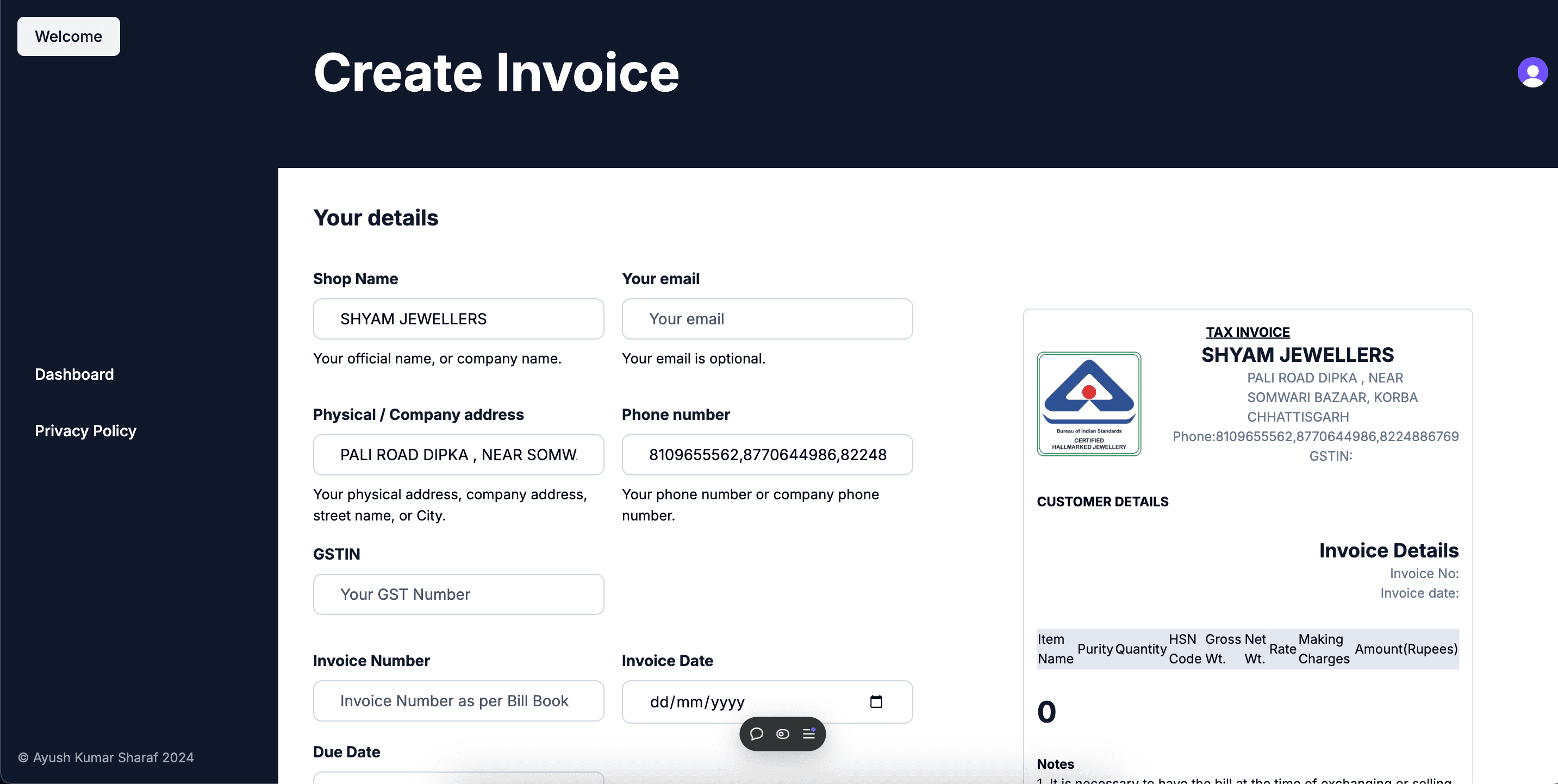Click the Create Invoice heading
The height and width of the screenshot is (784, 1558).
[496, 73]
